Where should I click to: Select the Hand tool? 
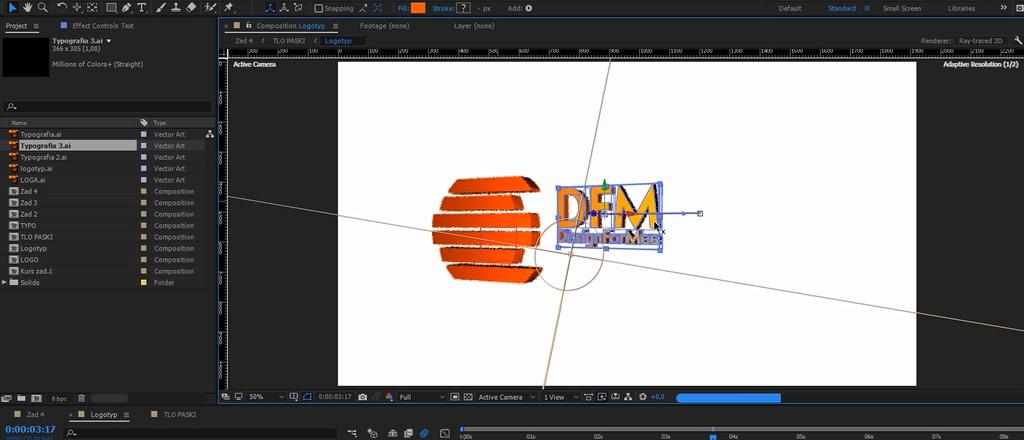click(28, 8)
